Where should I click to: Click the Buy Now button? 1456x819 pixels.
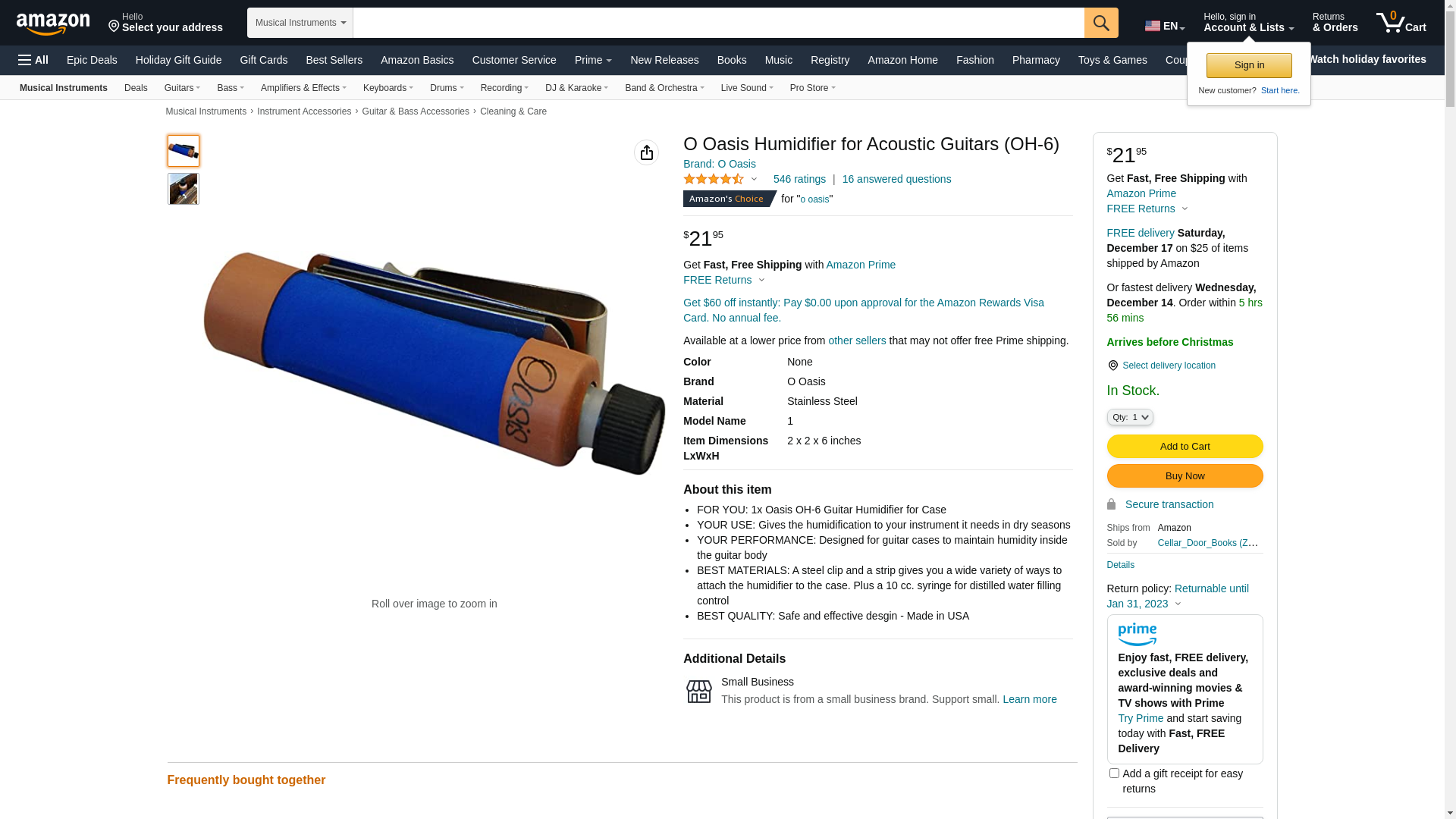click(1185, 475)
